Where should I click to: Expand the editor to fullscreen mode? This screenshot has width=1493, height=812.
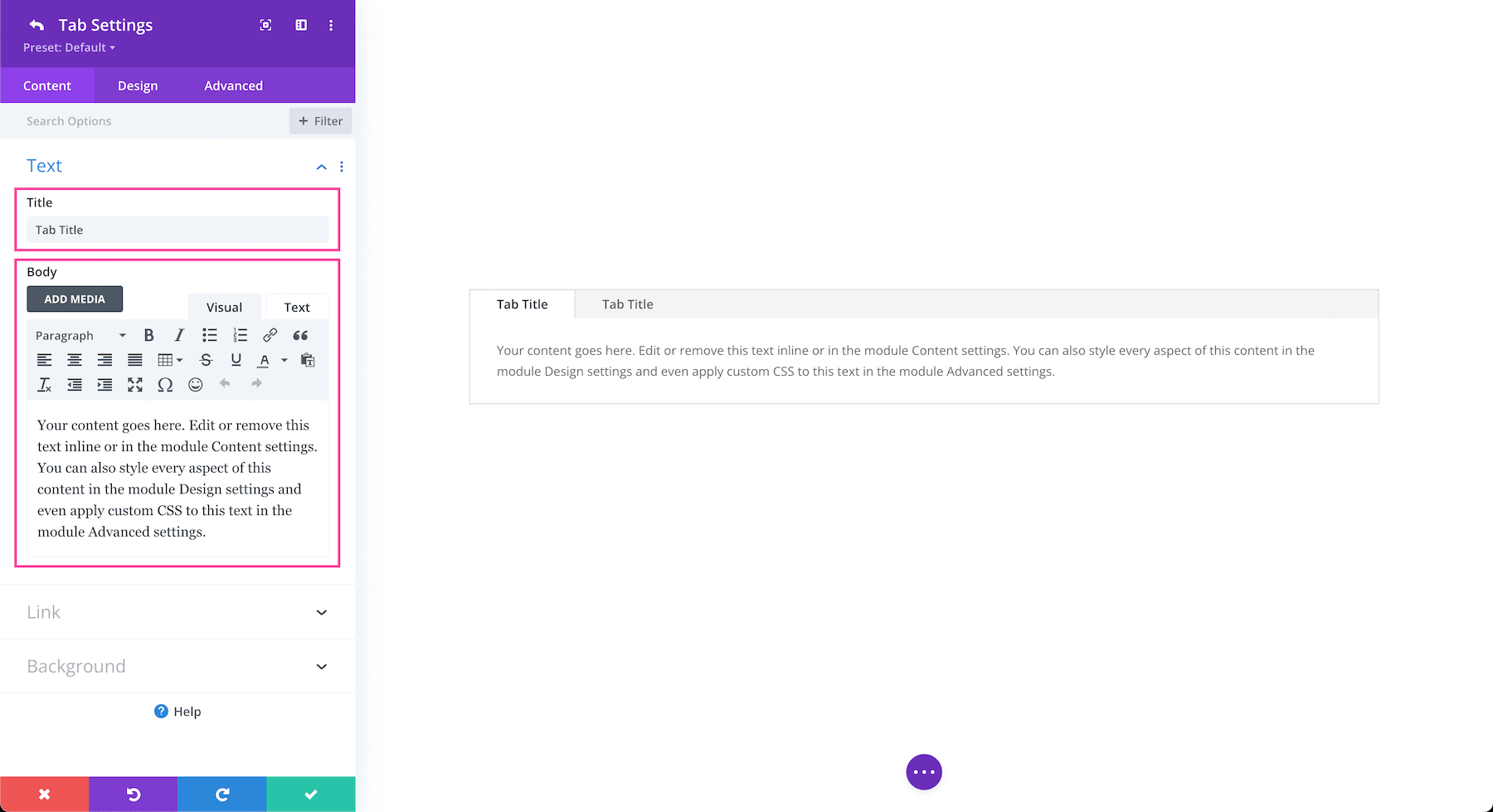135,385
